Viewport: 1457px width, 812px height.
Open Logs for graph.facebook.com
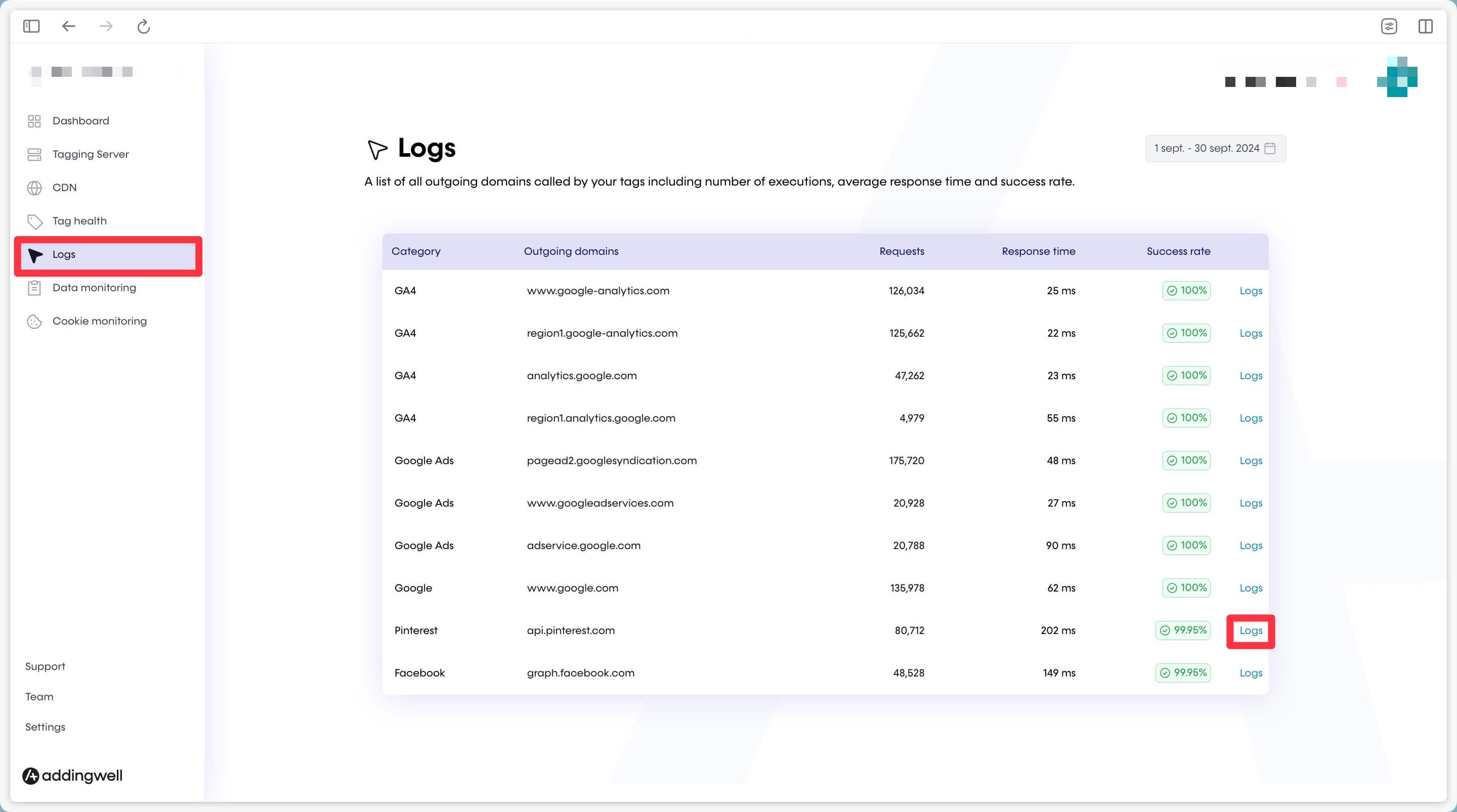click(1251, 673)
